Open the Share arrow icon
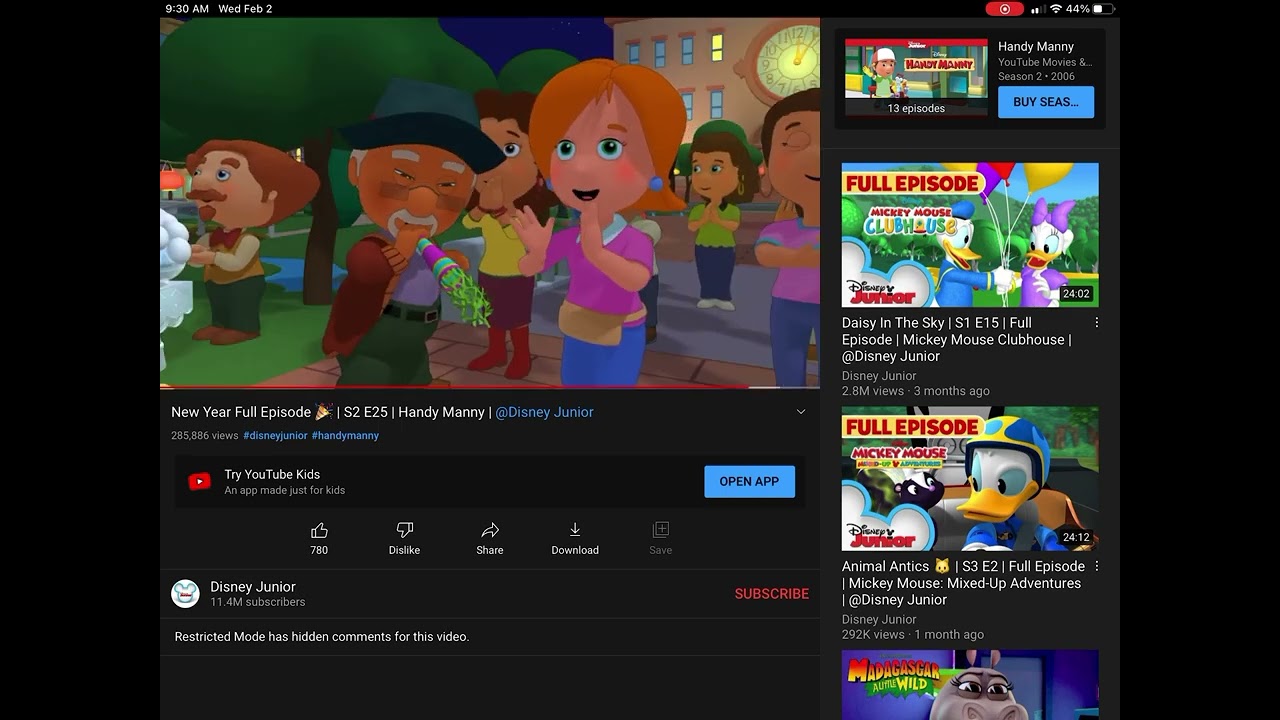The width and height of the screenshot is (1280, 720). pyautogui.click(x=490, y=530)
